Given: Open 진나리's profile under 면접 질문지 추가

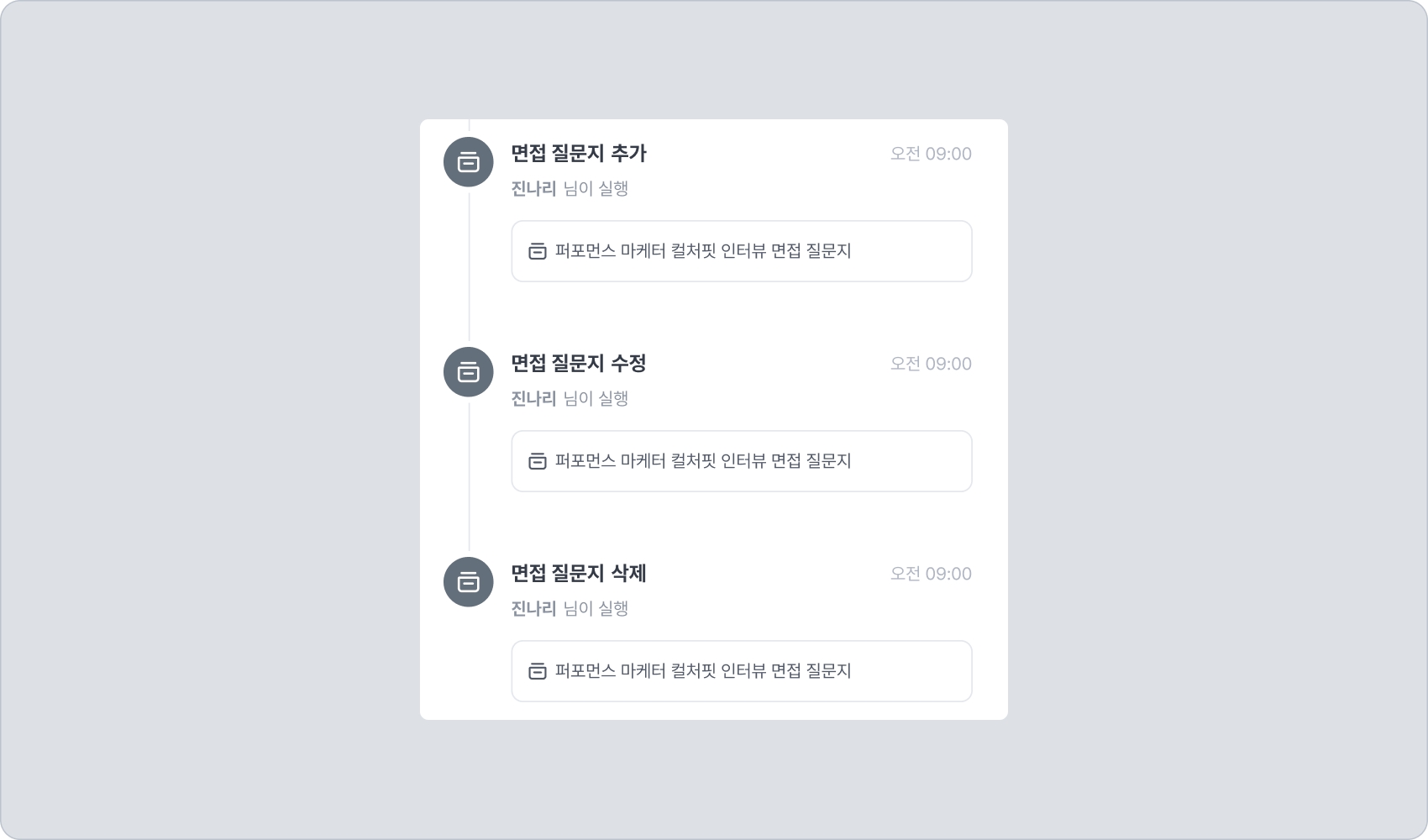Looking at the screenshot, I should 533,189.
